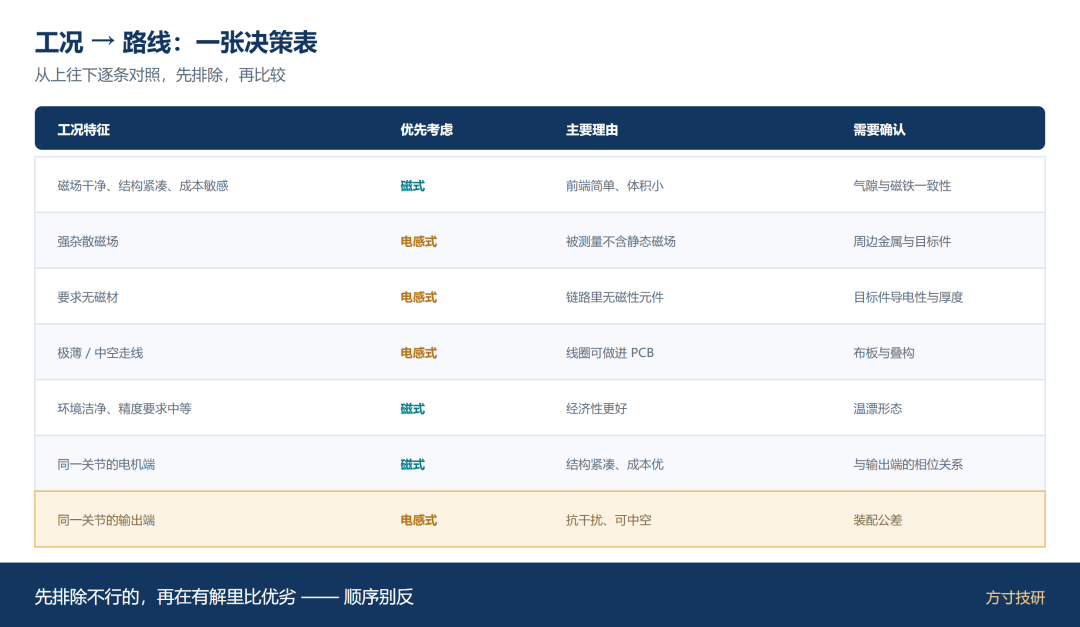The image size is (1080, 627).
Task: Click the "工况特征" column header
Action: click(83, 130)
